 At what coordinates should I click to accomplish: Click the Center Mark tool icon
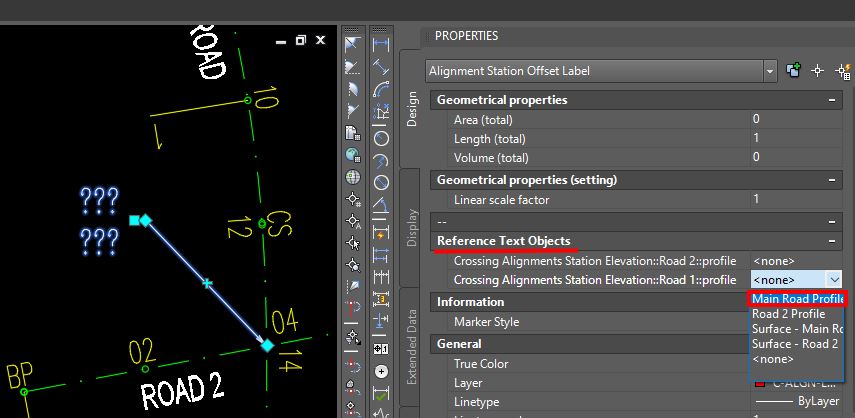381,372
